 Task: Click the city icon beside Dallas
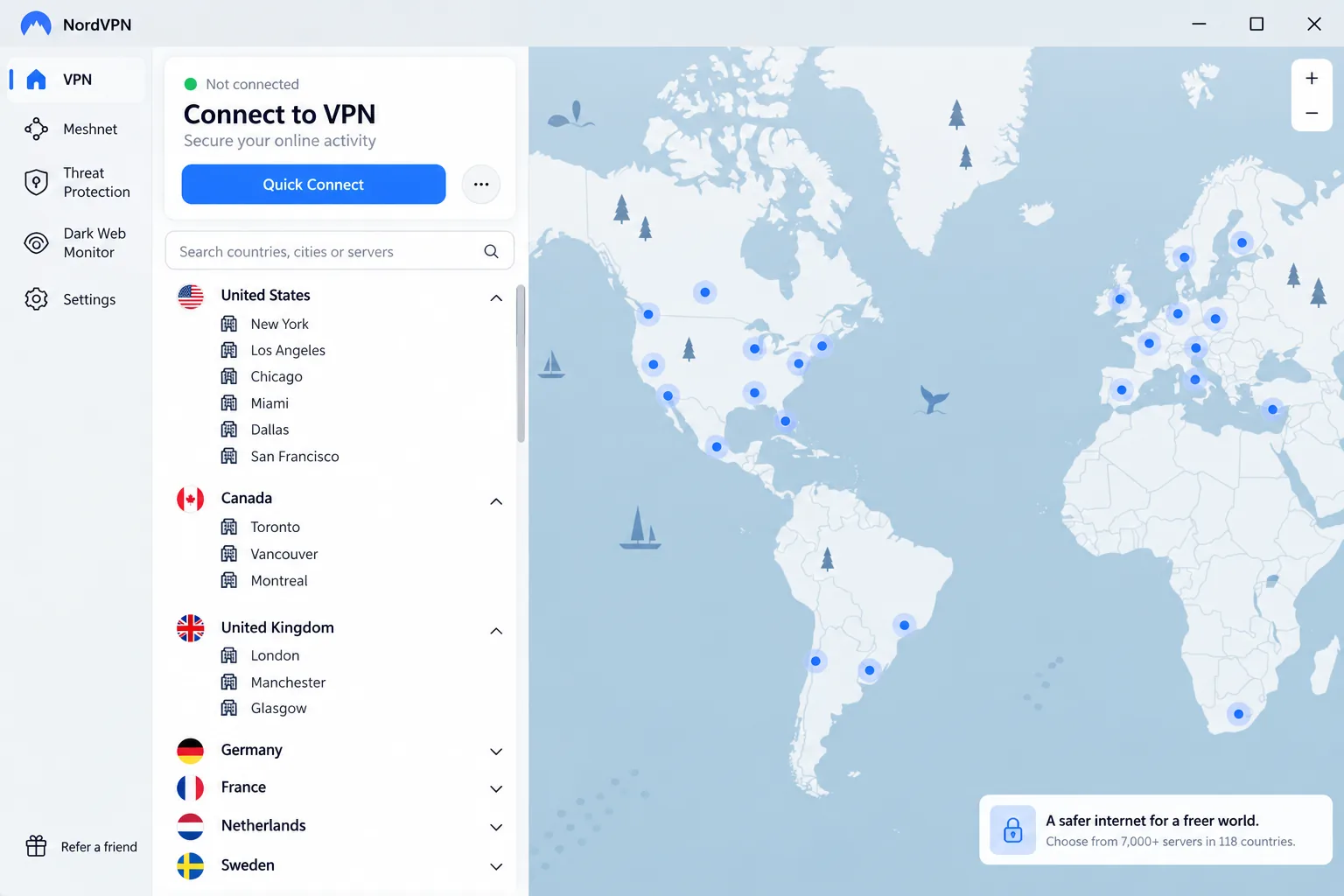point(229,430)
